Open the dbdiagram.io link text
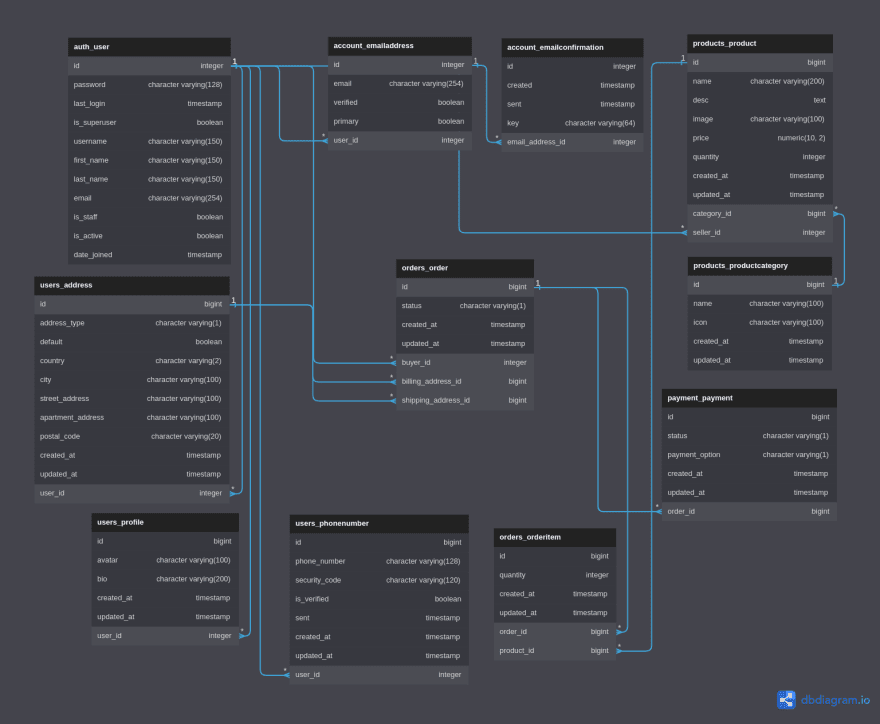This screenshot has width=880, height=724. tap(835, 700)
